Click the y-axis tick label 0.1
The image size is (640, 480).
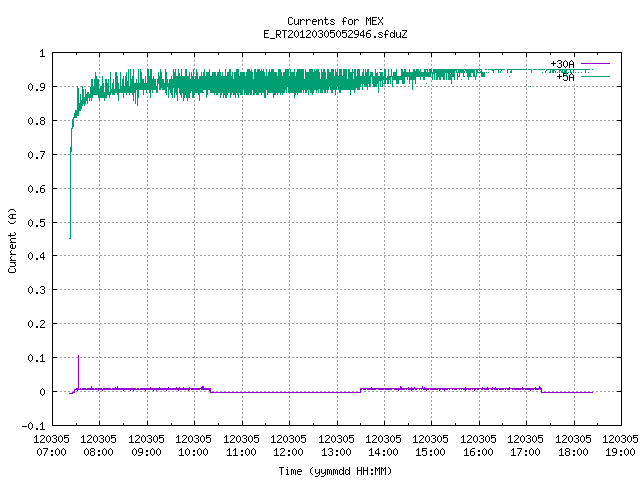pos(36,358)
